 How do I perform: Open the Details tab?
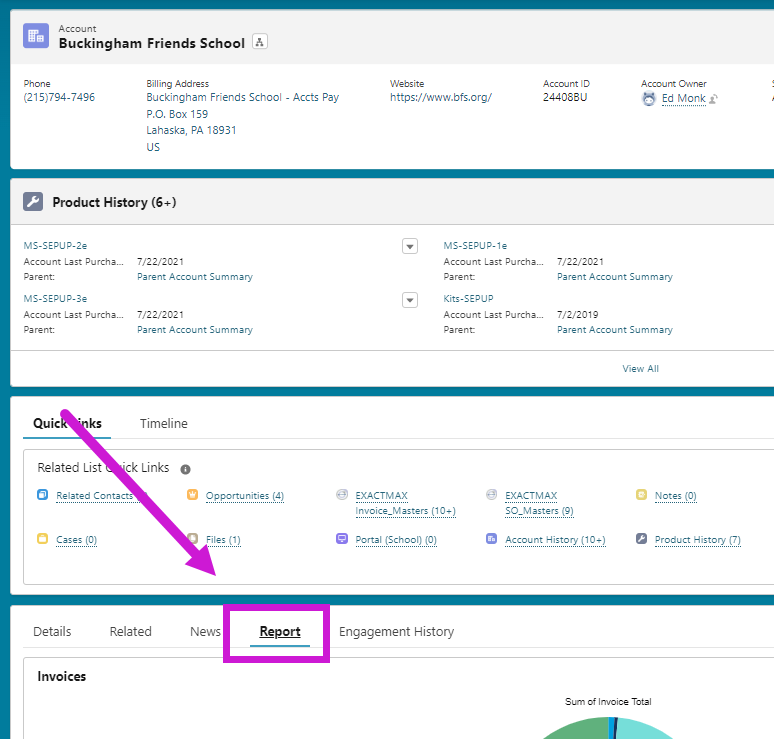(x=52, y=631)
